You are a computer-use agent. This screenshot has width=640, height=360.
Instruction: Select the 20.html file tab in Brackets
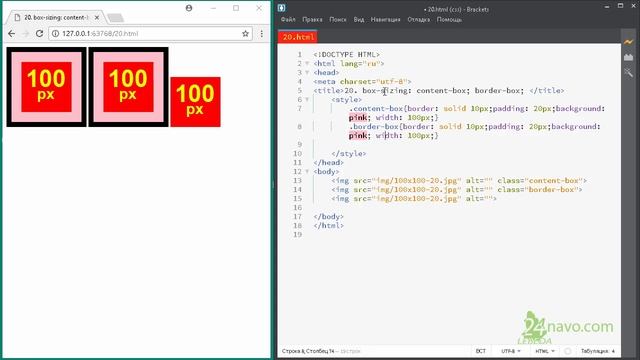[298, 37]
